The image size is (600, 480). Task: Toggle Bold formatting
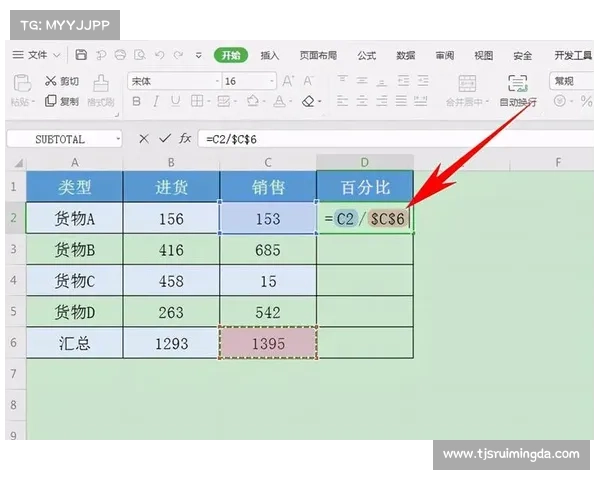[136, 101]
